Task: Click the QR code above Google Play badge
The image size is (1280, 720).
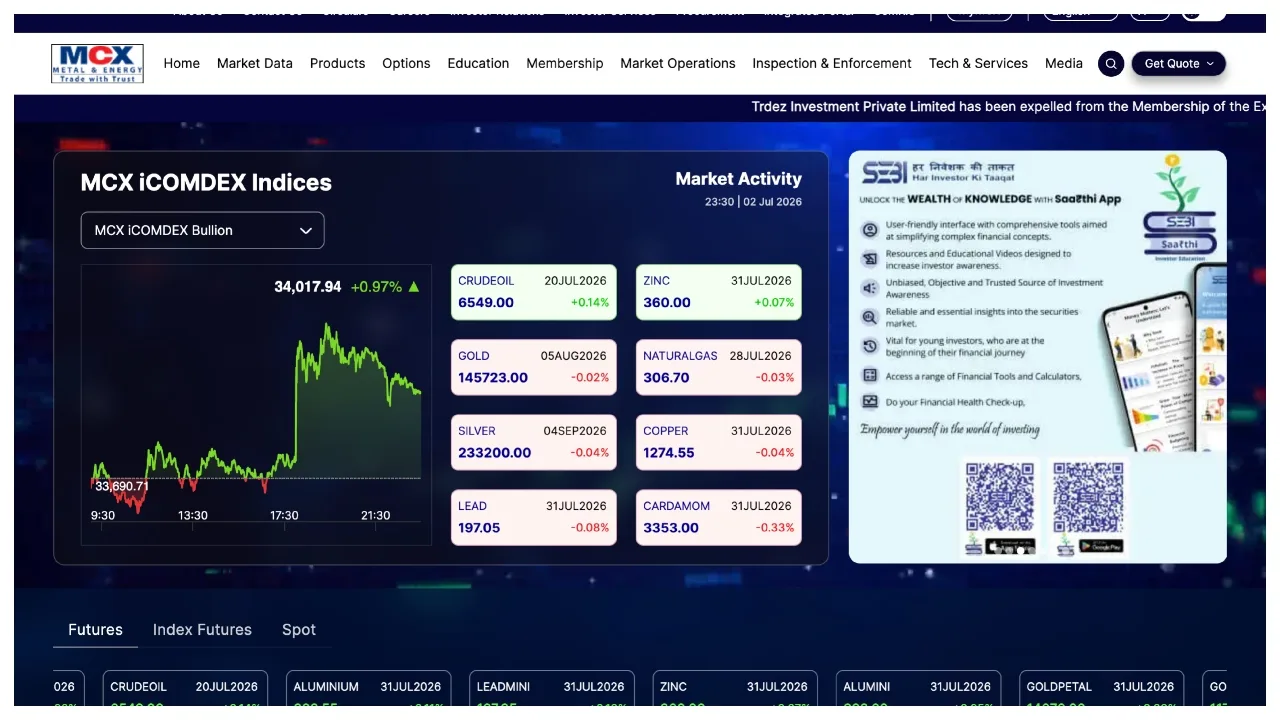Action: click(1088, 497)
